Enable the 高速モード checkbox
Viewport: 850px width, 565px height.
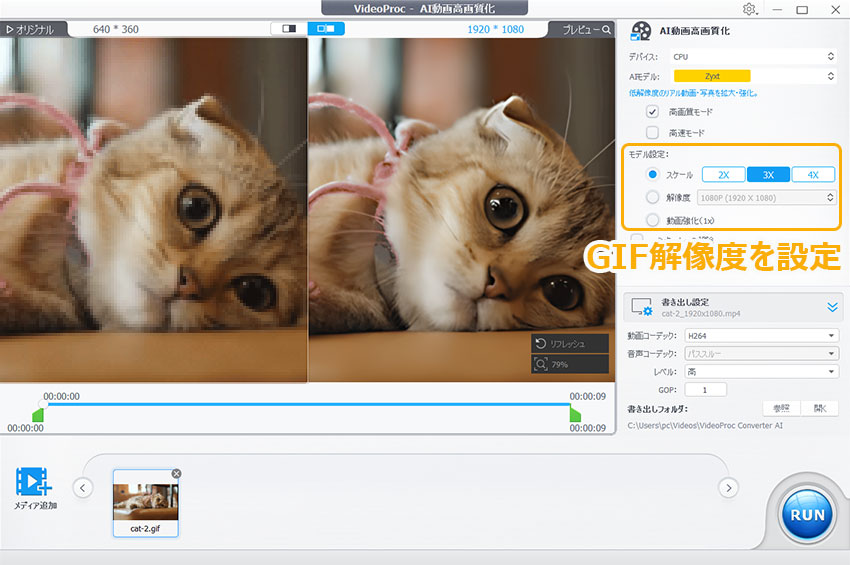653,132
